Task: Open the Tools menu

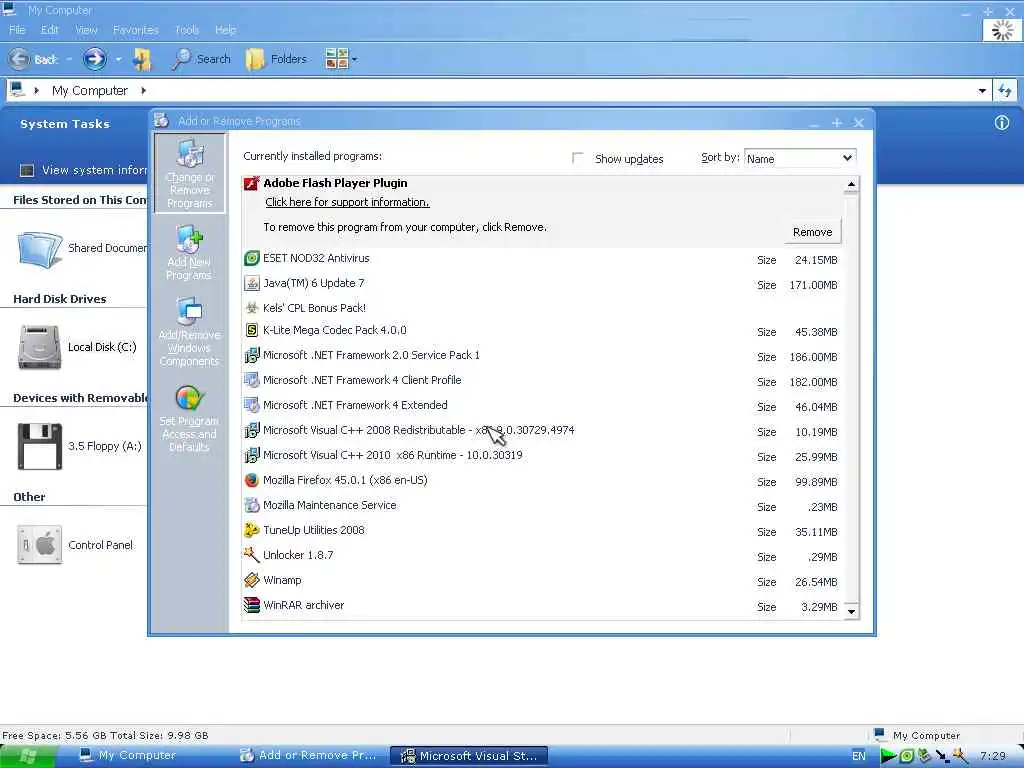Action: click(x=187, y=30)
